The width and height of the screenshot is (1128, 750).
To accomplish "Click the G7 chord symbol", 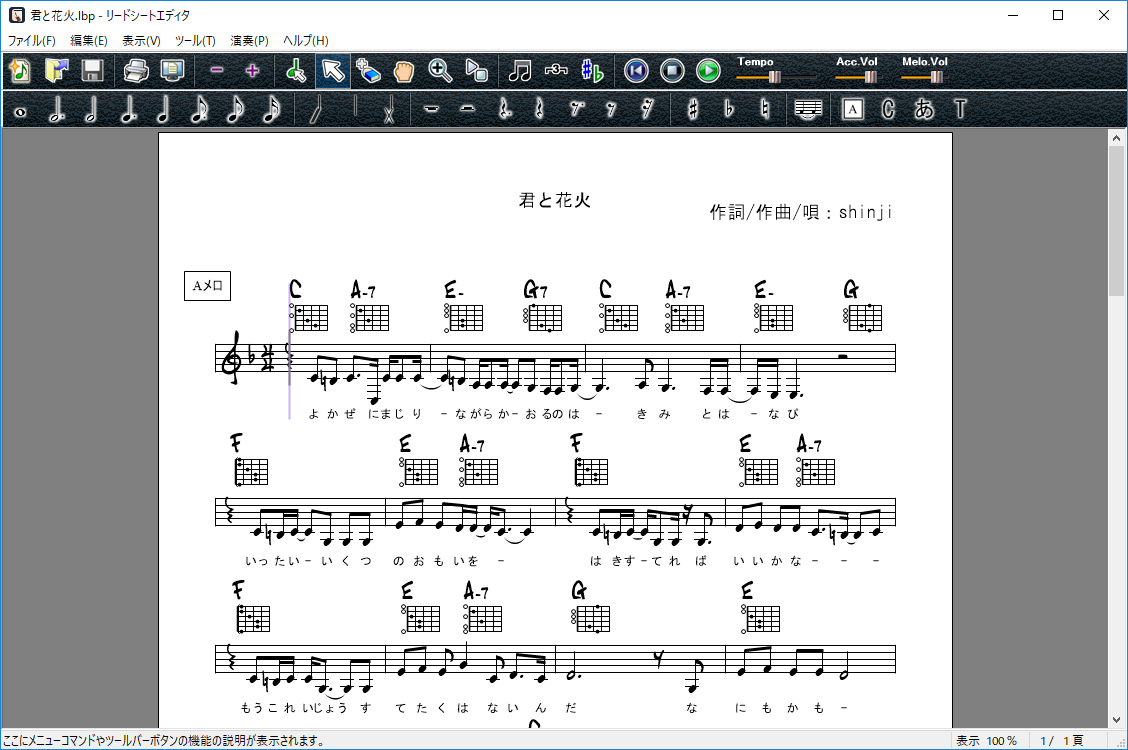I will coord(535,290).
